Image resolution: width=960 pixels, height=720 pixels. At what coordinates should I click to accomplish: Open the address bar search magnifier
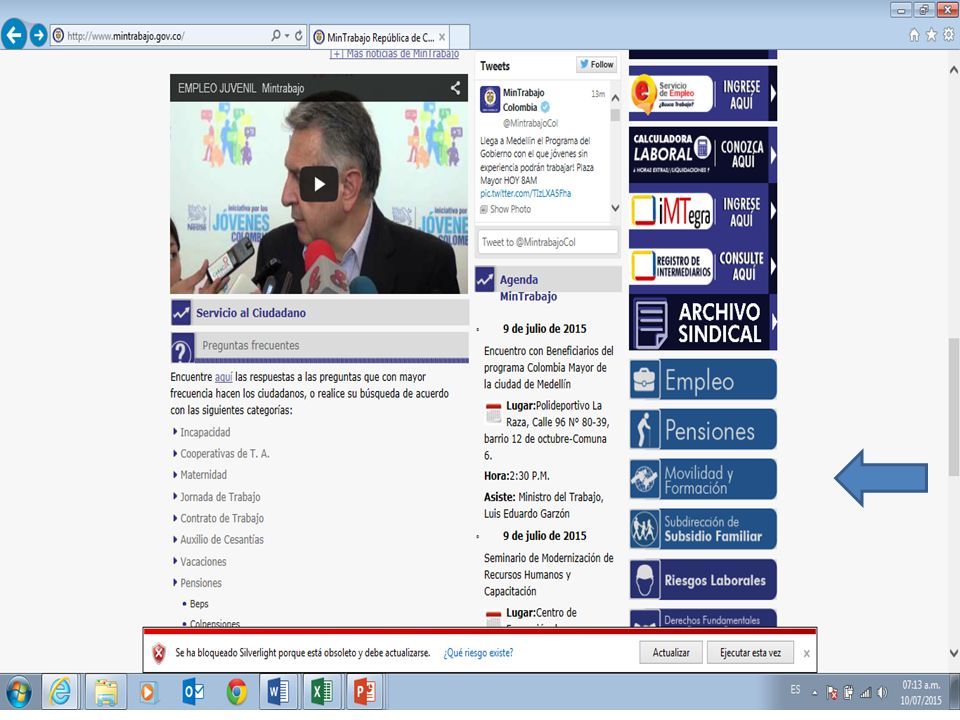tap(276, 36)
